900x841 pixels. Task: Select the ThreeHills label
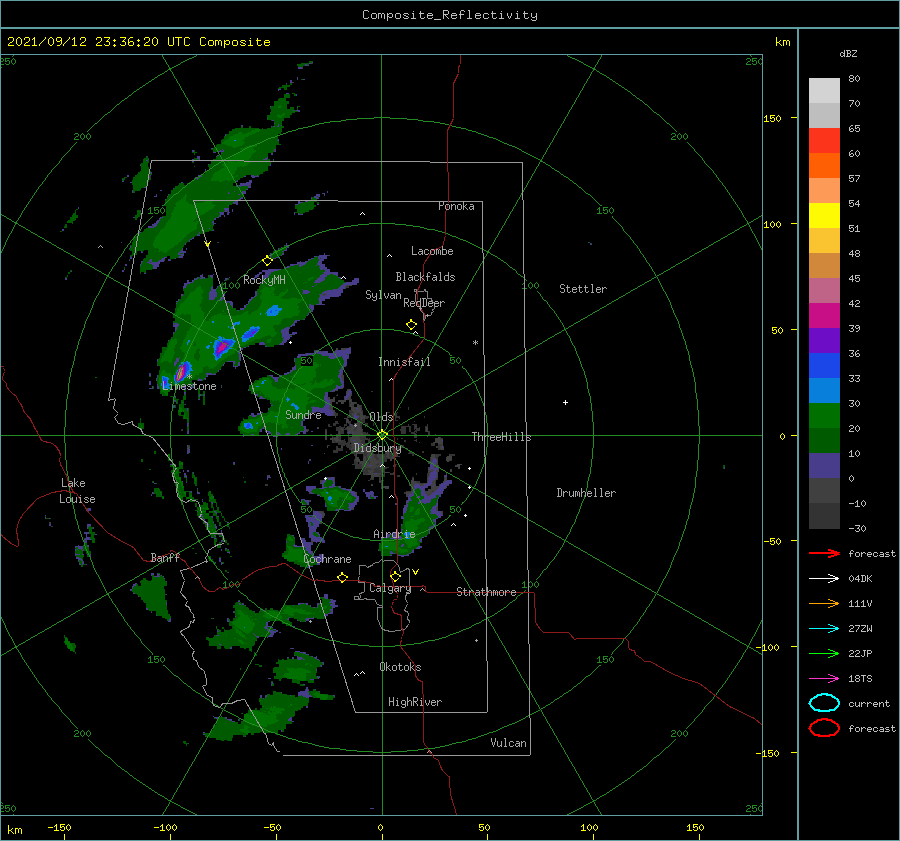point(501,437)
